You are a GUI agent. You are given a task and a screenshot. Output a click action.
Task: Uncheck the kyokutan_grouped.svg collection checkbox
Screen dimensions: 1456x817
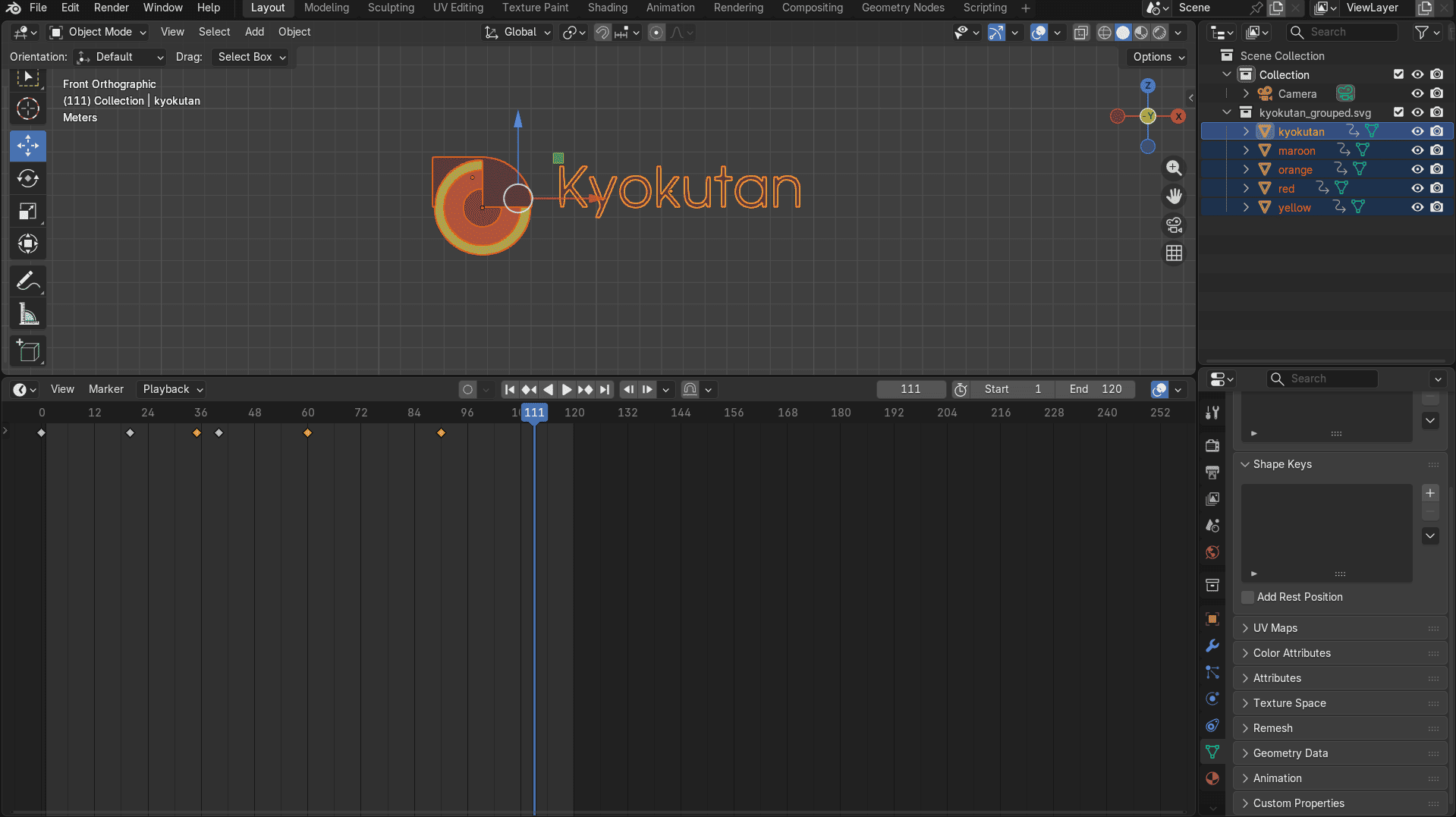[x=1398, y=112]
